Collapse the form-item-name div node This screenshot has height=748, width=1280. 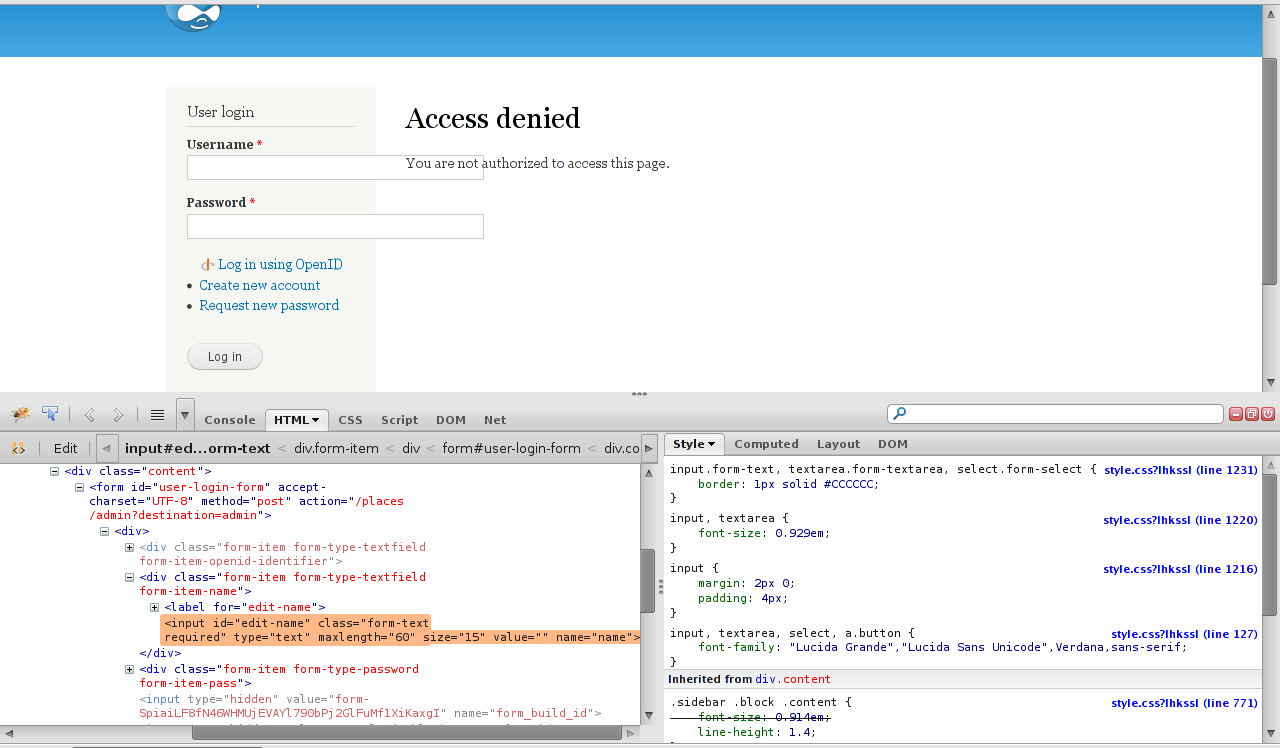coord(129,577)
